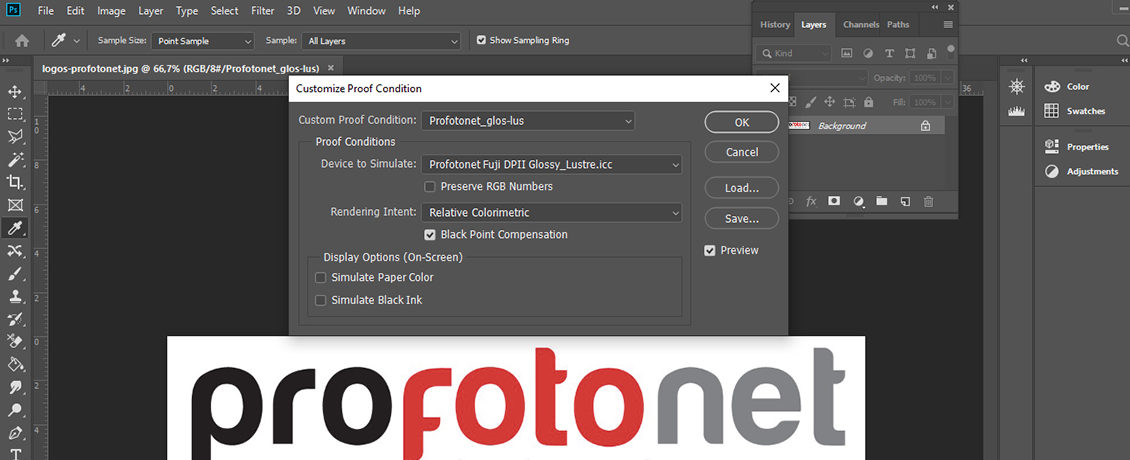Uncheck Black Point Compensation
This screenshot has width=1130, height=460.
[430, 235]
